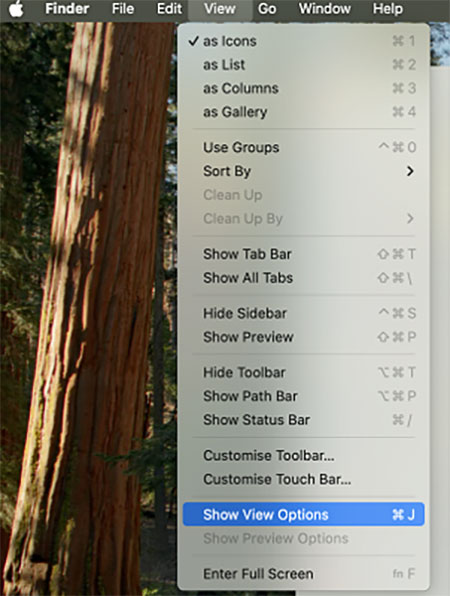The height and width of the screenshot is (596, 450).
Task: Show Path Bar
Action: click(x=303, y=396)
